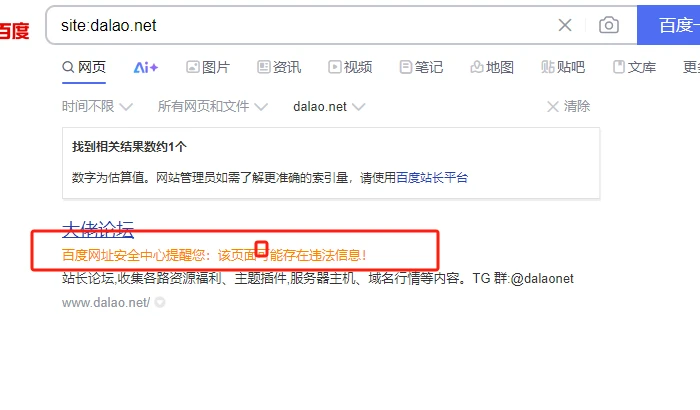
Task: Switch to the 资讯 news tab
Action: (279, 67)
